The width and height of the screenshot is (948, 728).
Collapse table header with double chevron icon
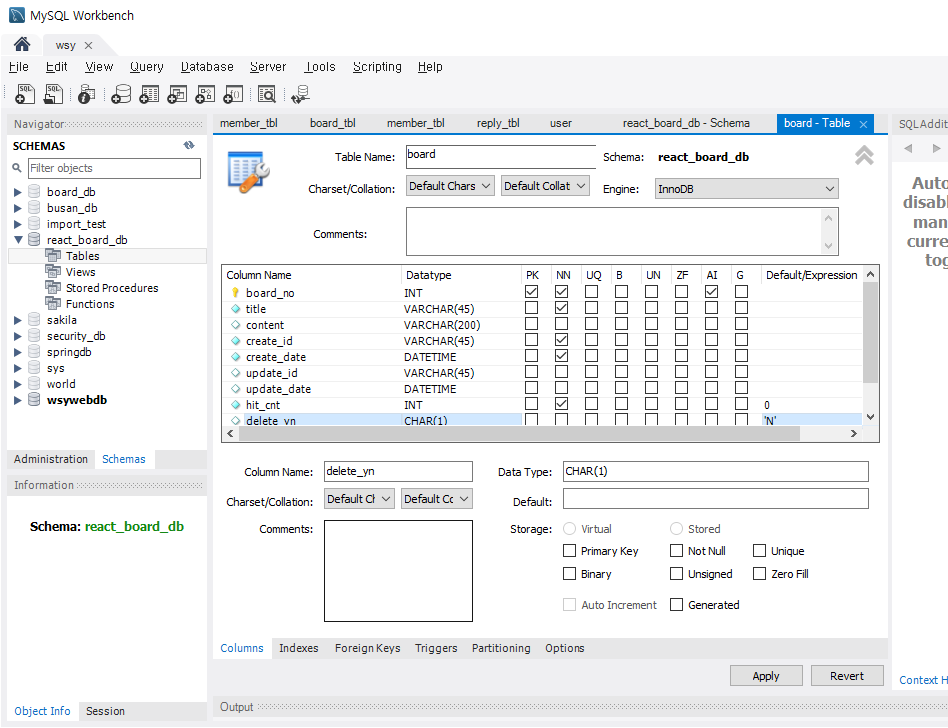864,155
